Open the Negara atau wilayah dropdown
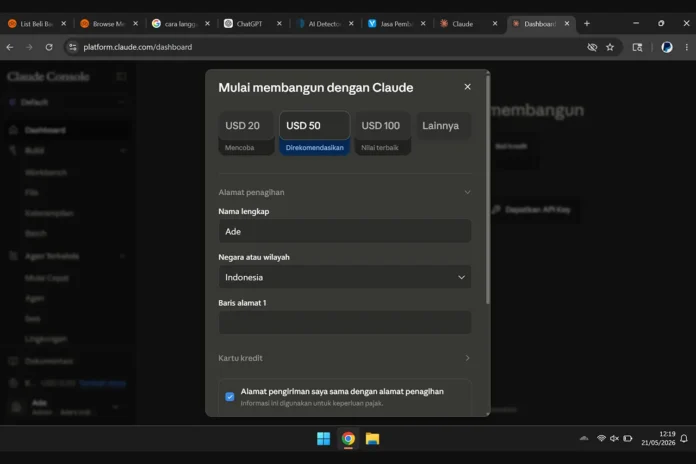Image resolution: width=696 pixels, height=464 pixels. tap(344, 277)
